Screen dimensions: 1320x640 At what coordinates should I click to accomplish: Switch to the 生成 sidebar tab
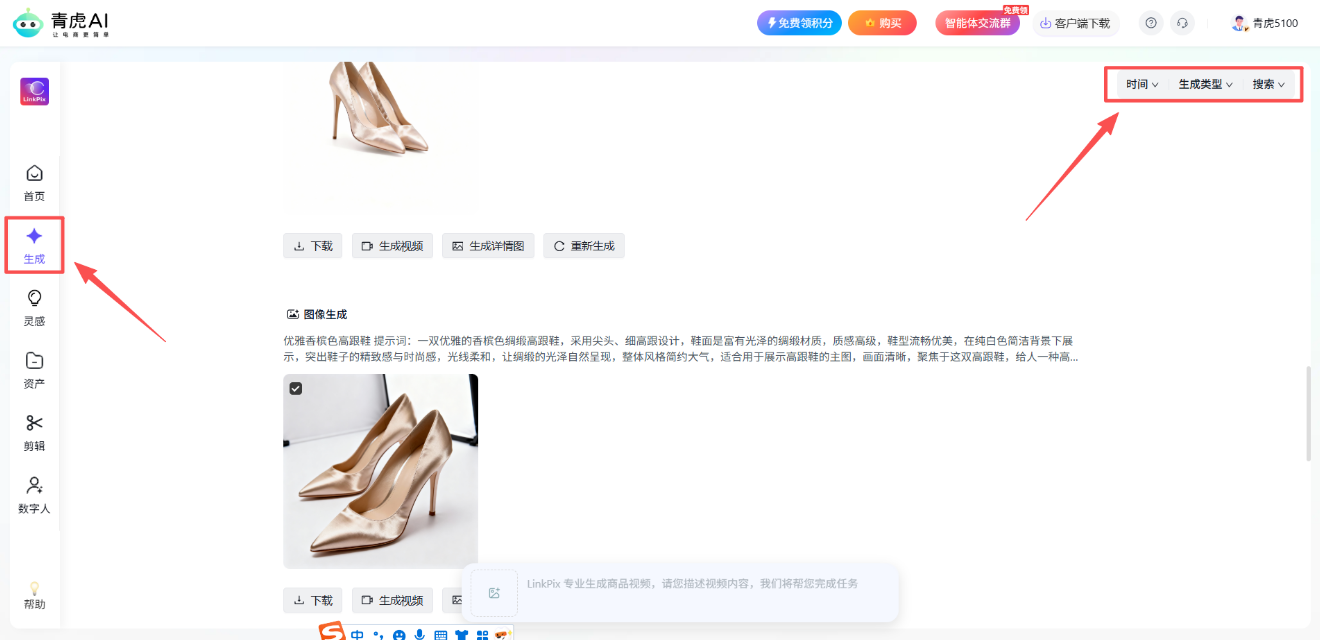pyautogui.click(x=34, y=245)
